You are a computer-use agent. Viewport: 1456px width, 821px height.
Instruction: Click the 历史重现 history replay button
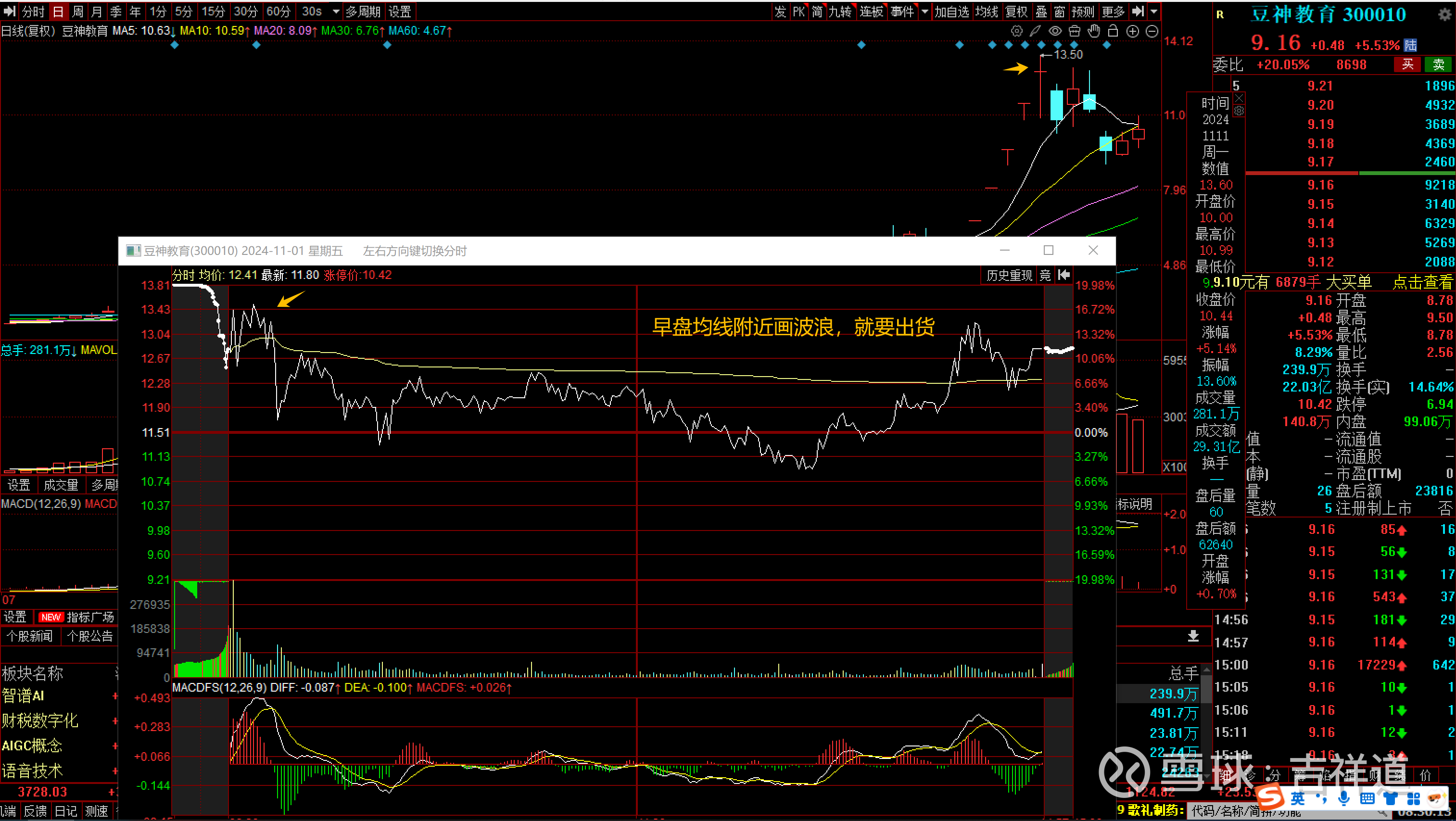point(1009,275)
